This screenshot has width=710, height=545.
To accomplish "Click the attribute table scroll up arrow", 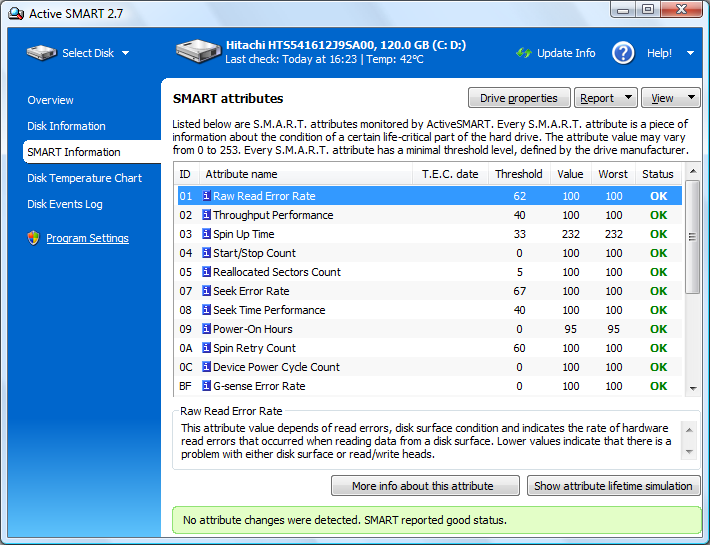I will [x=692, y=171].
